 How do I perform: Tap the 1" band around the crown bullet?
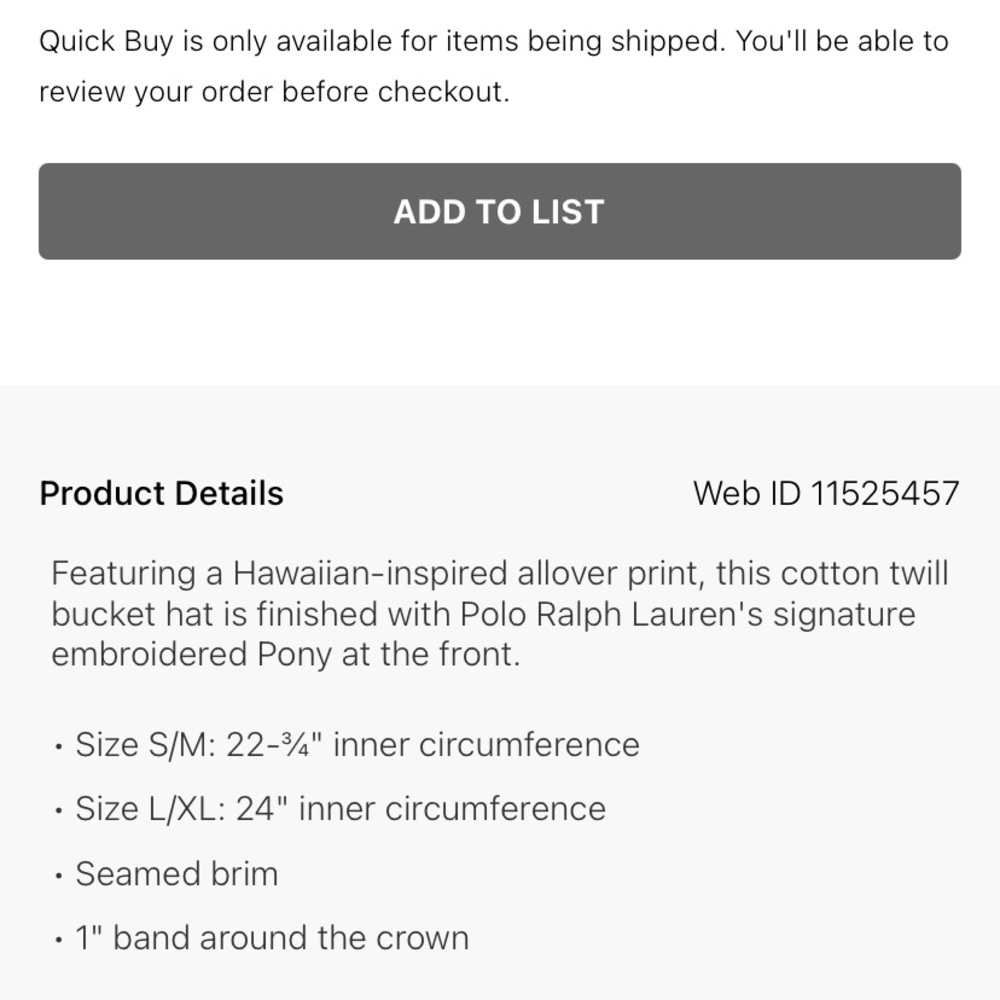tap(272, 937)
